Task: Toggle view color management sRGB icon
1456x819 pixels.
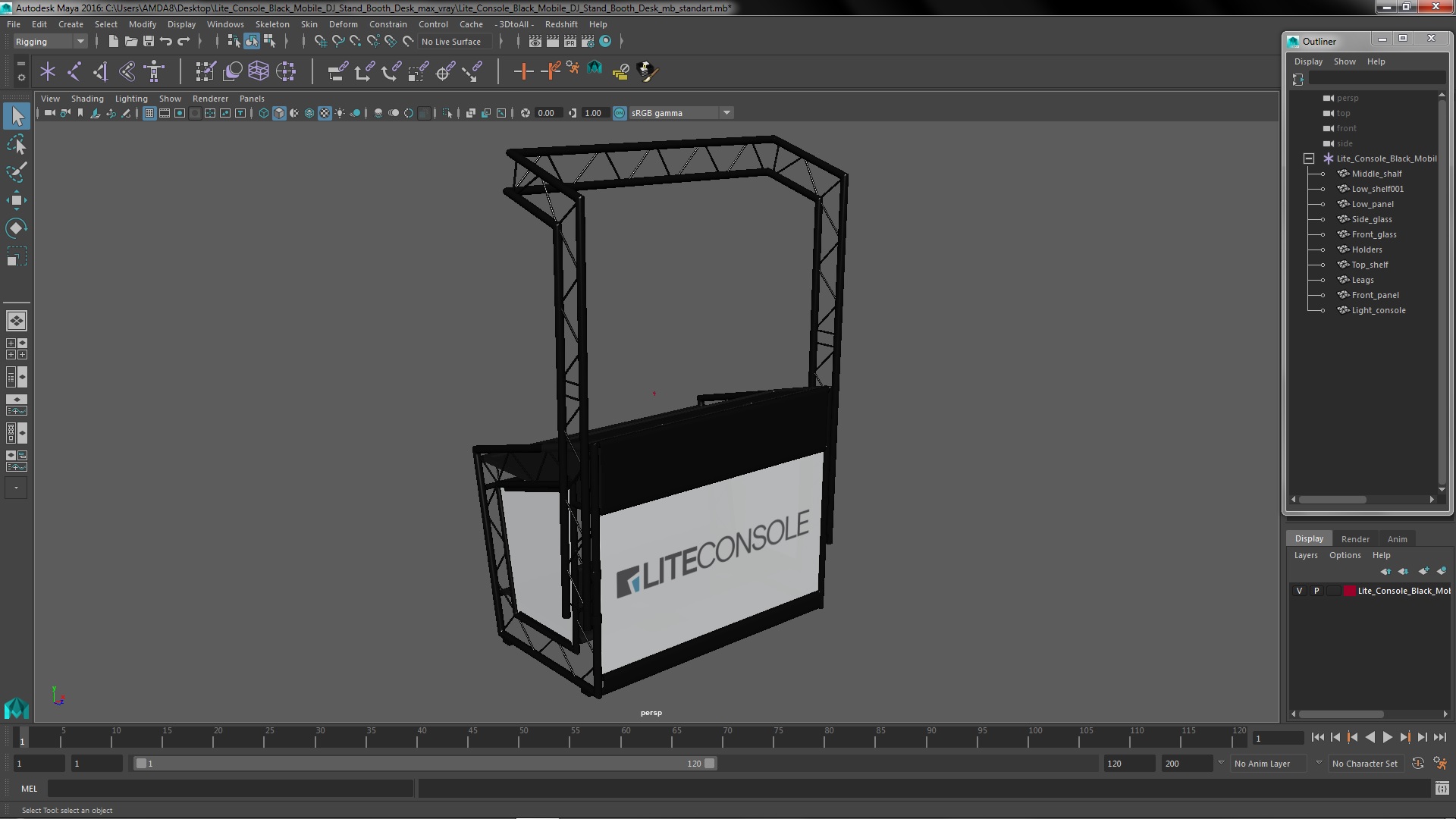Action: (620, 113)
